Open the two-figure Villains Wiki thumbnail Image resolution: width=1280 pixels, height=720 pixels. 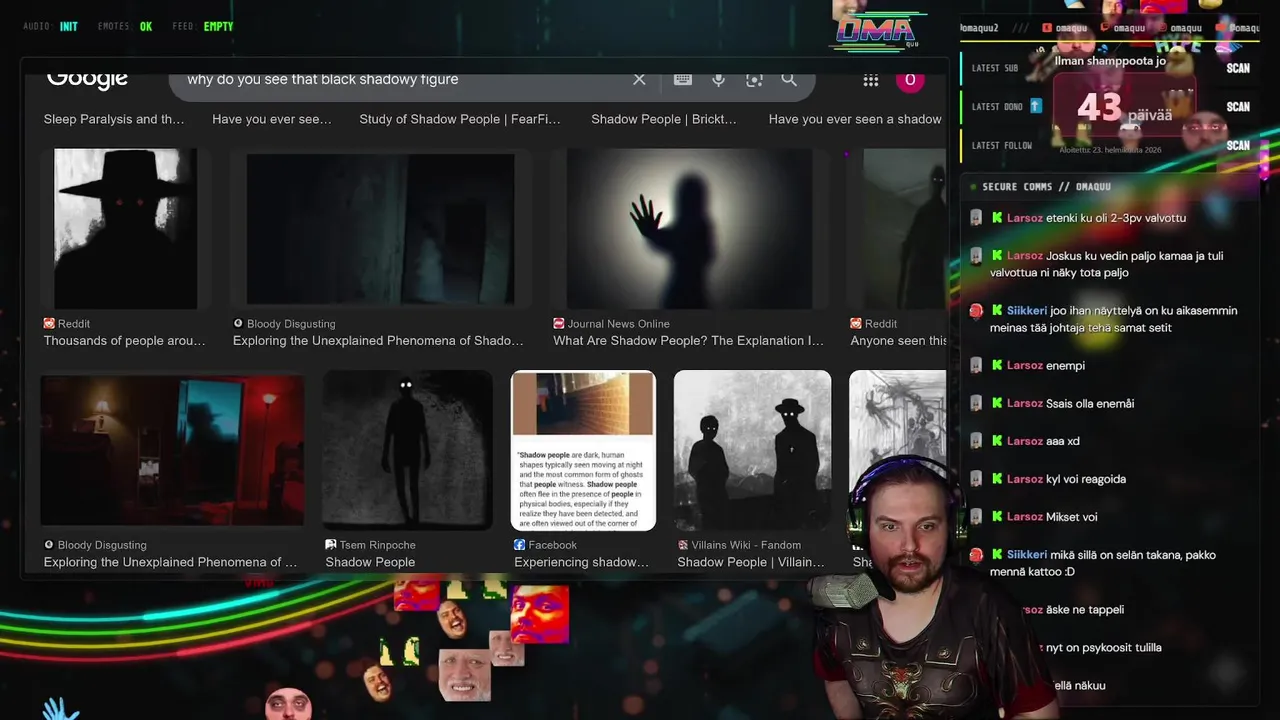(x=752, y=450)
